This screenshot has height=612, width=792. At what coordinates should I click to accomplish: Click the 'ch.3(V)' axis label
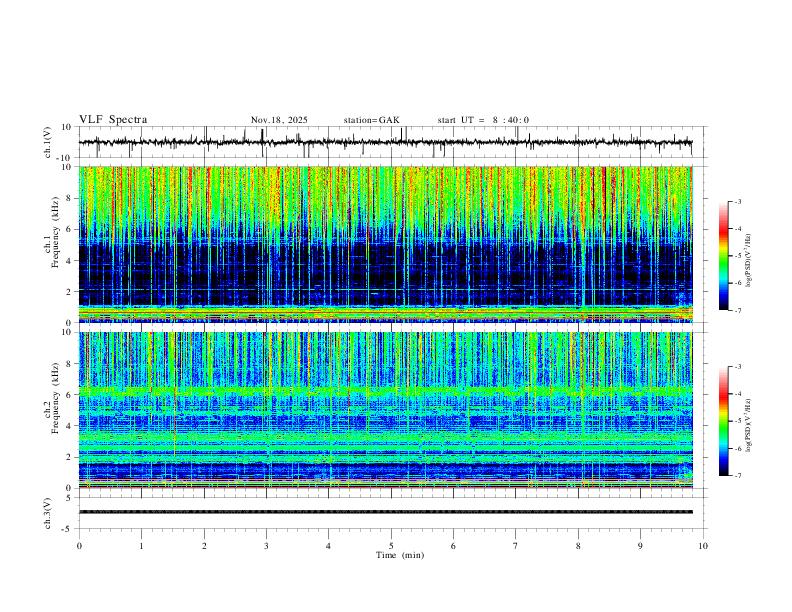pyautogui.click(x=48, y=514)
